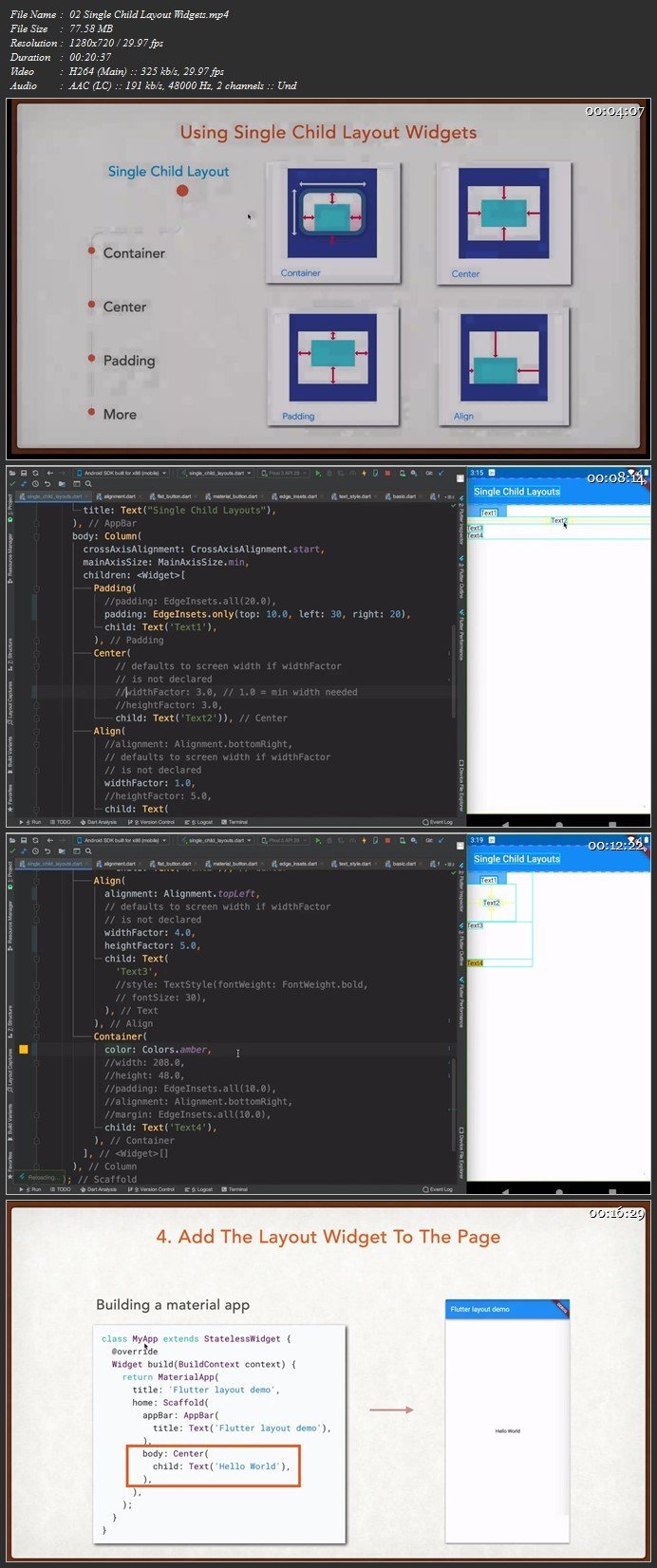
Task: Click the Text2 widget in 00:08:14 emulator
Action: pyautogui.click(x=559, y=520)
